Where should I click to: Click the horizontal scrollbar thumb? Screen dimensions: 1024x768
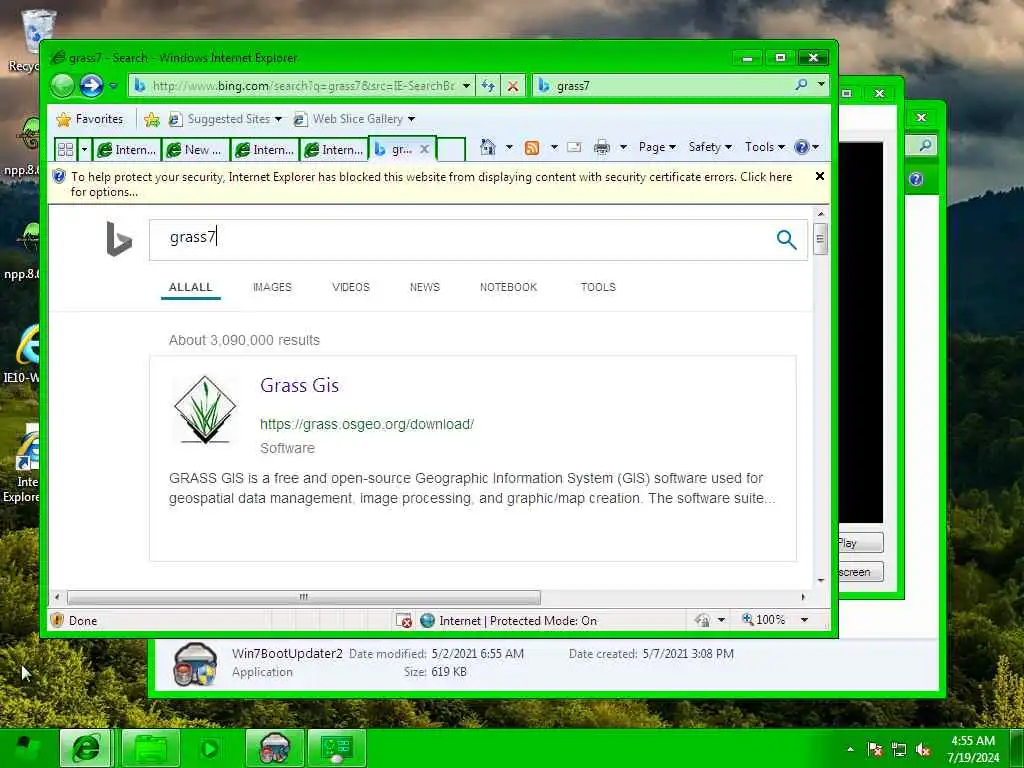304,597
